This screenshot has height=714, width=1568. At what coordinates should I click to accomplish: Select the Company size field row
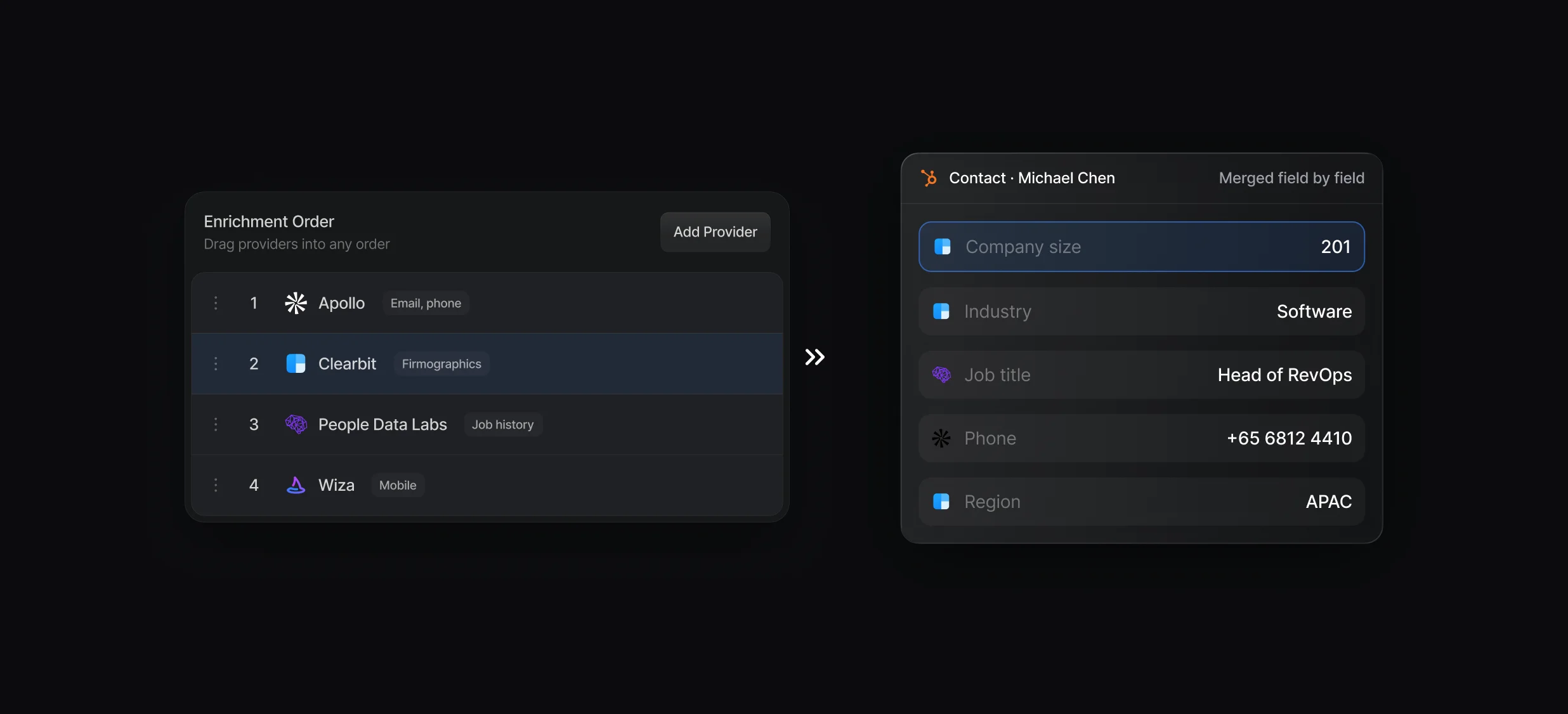pos(1142,247)
